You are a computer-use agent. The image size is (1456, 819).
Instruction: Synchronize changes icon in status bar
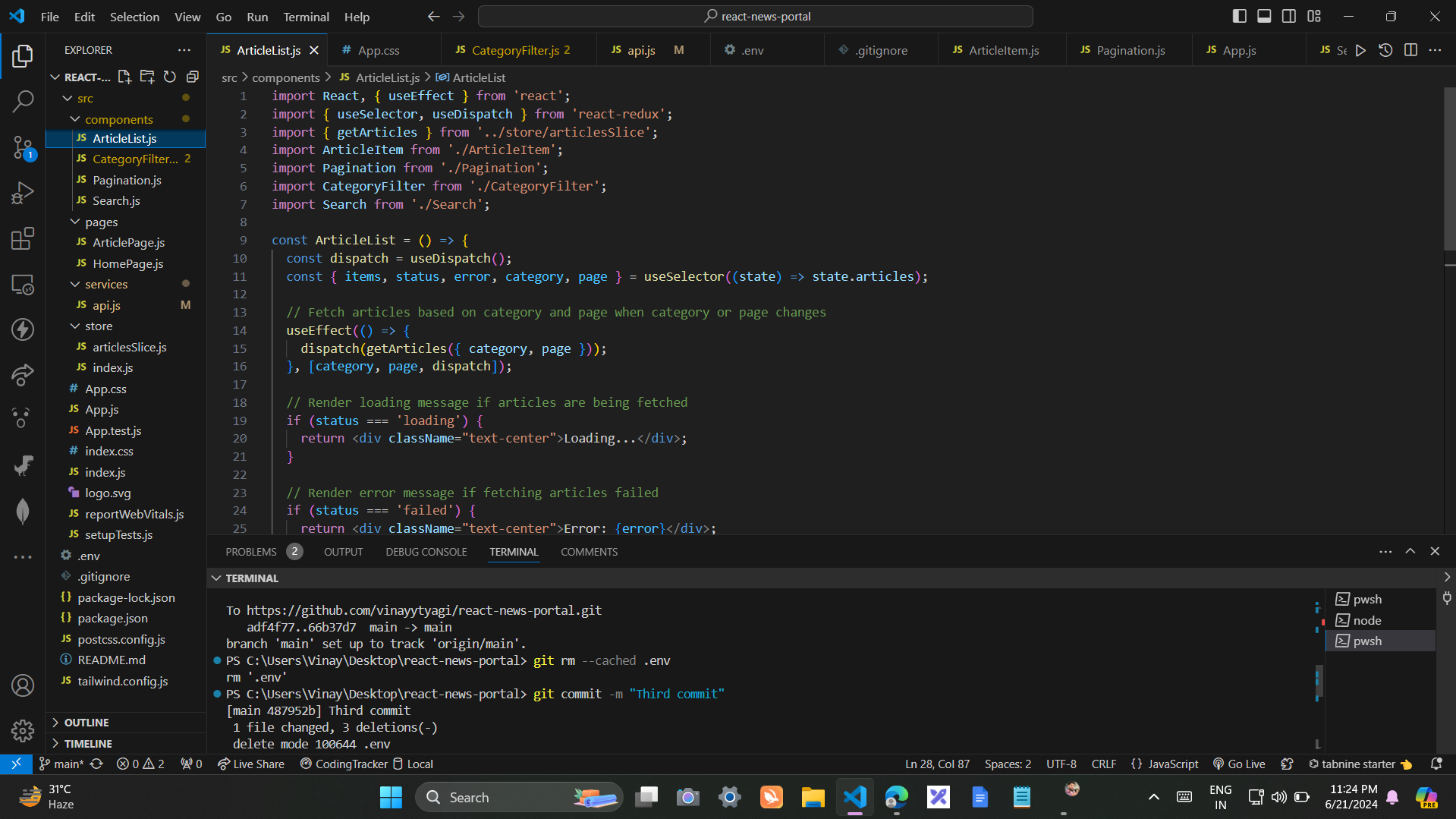(x=96, y=764)
